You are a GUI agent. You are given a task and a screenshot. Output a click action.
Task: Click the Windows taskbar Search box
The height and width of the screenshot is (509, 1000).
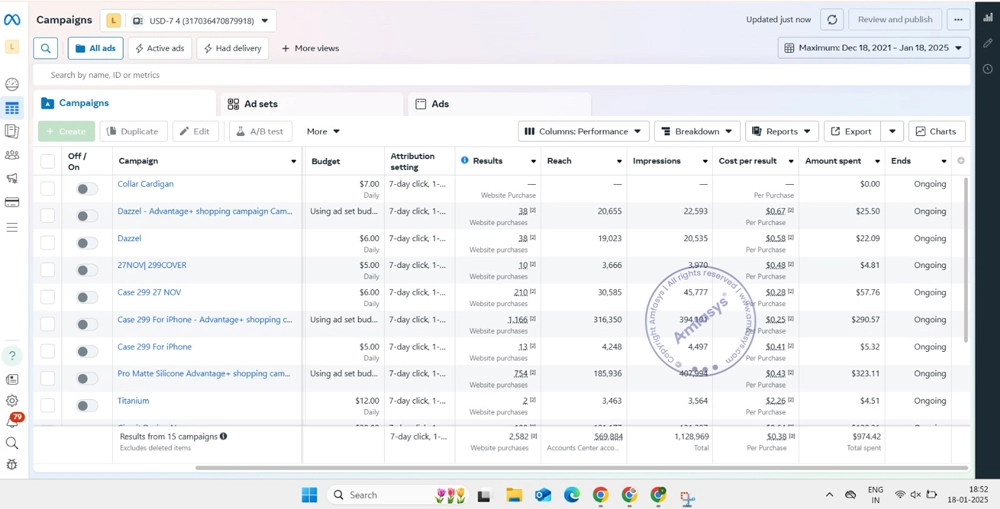coord(399,495)
